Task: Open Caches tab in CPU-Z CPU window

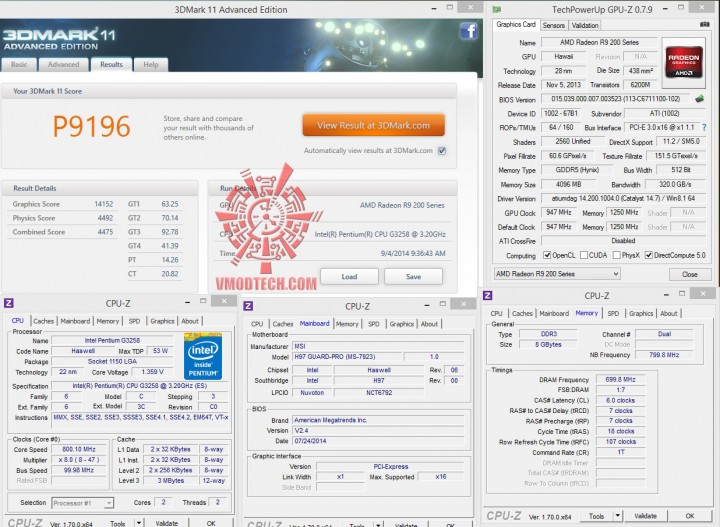Action: (44, 321)
